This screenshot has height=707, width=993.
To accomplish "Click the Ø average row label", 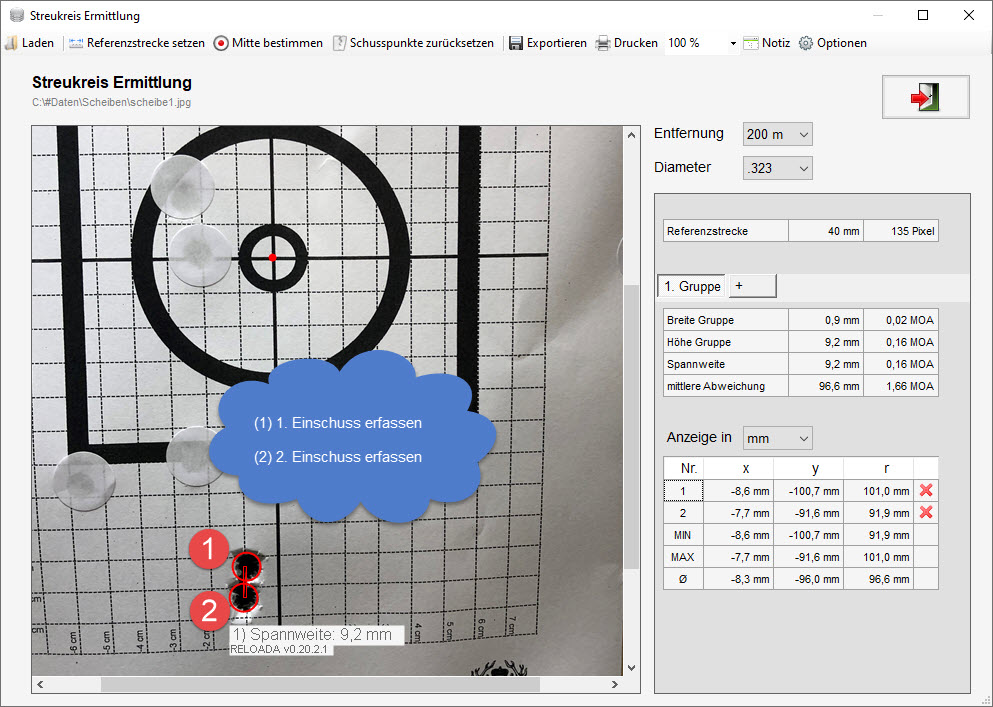I will pos(683,579).
